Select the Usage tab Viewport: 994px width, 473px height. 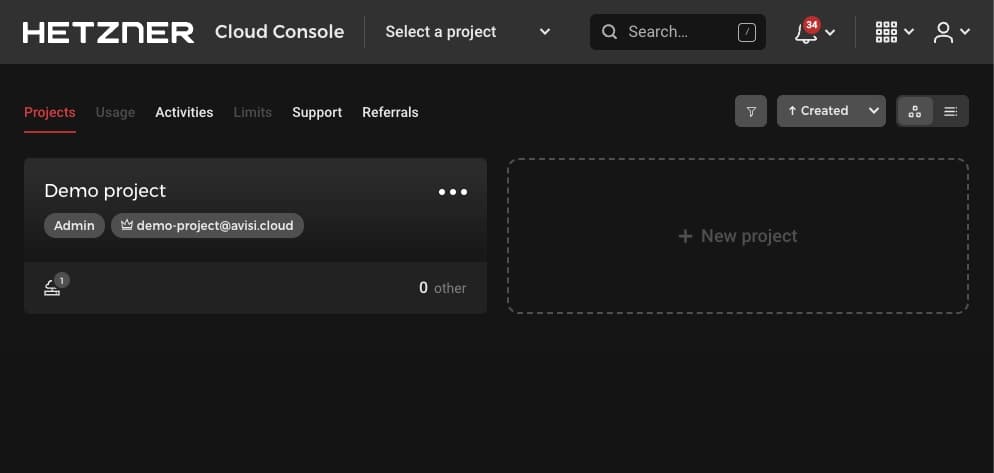[115, 112]
